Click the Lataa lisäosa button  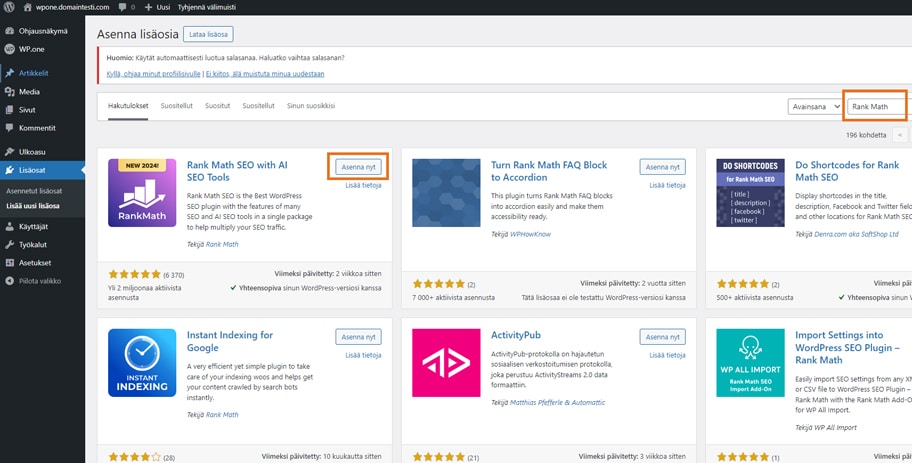click(x=208, y=34)
